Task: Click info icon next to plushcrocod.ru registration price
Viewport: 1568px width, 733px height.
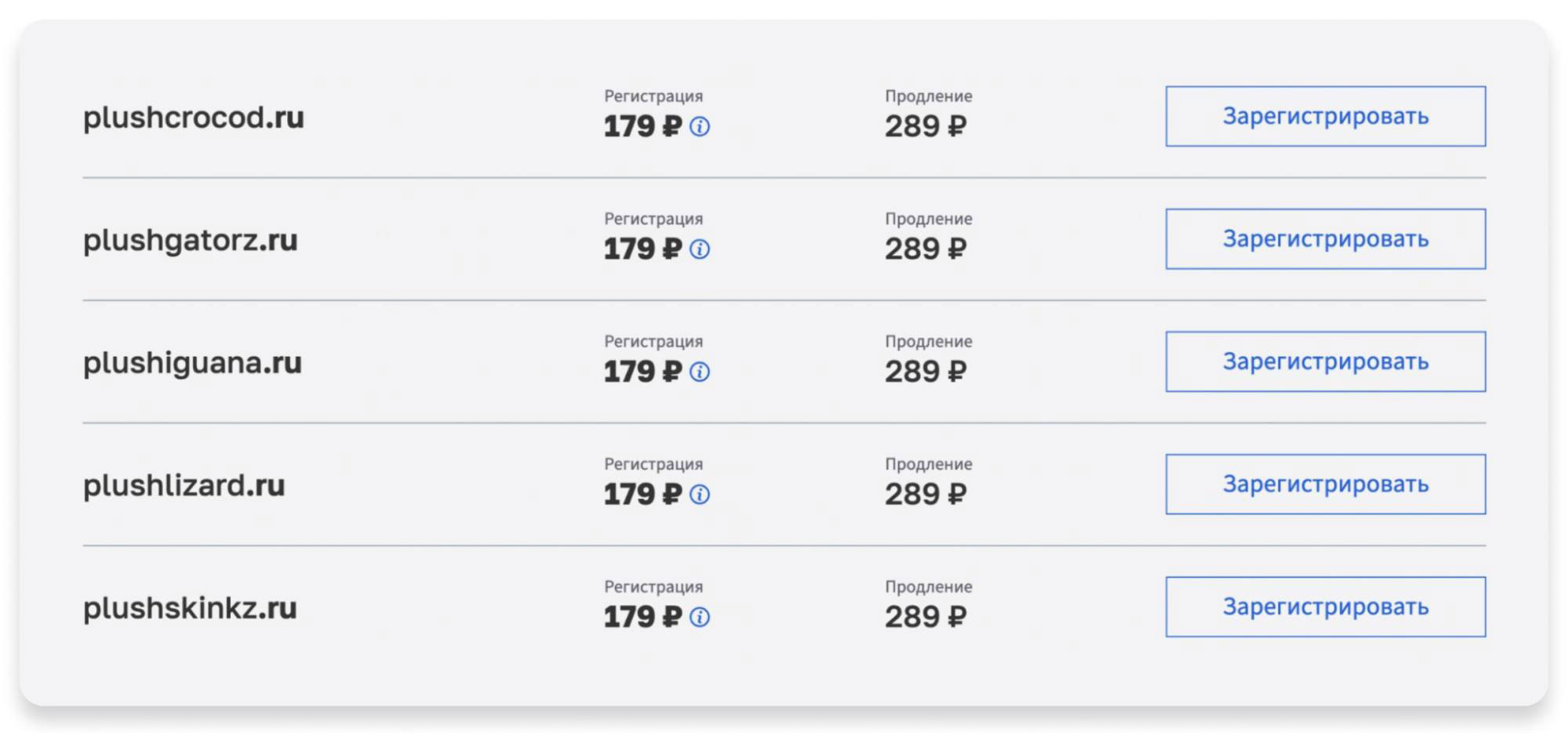Action: (700, 127)
